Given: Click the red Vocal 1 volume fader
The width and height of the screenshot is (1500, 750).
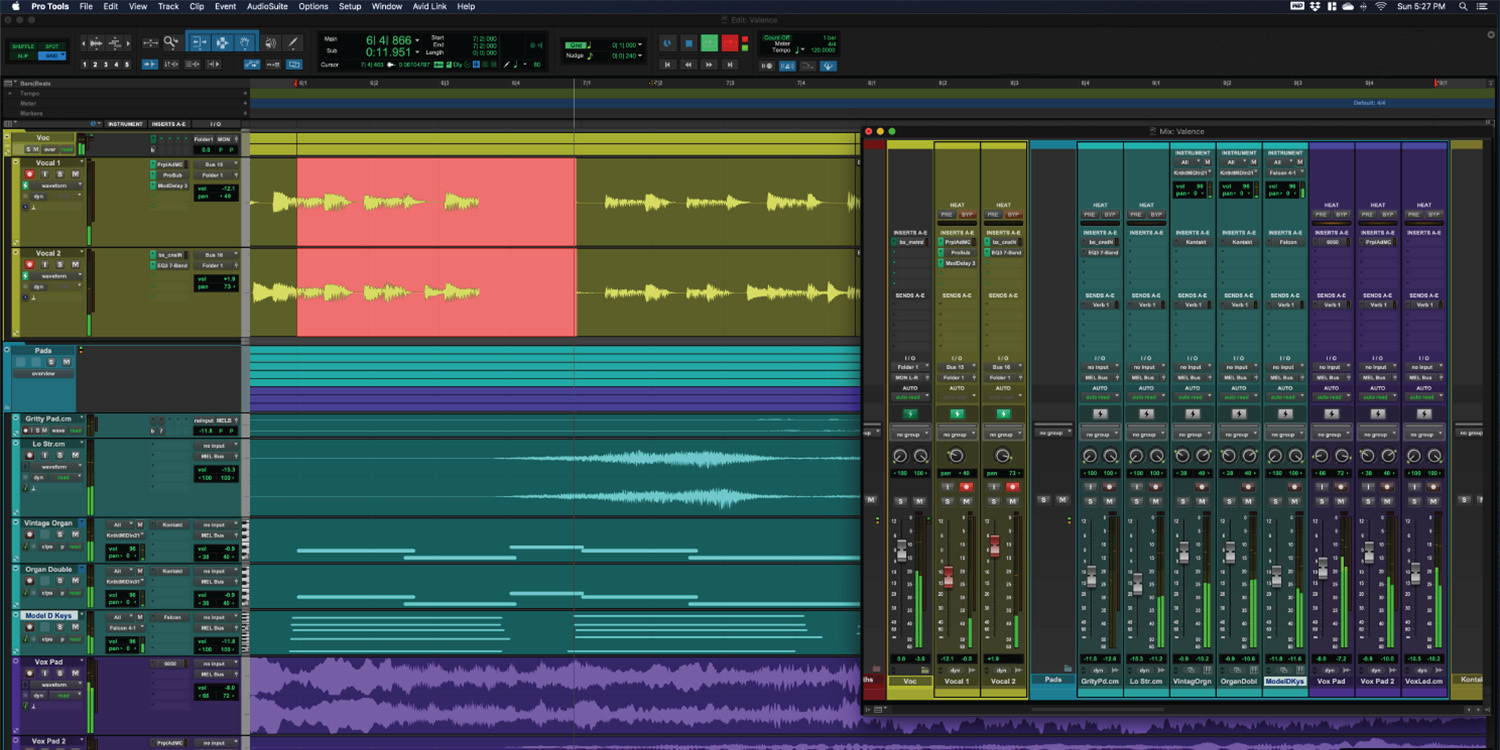Looking at the screenshot, I should click(x=948, y=576).
